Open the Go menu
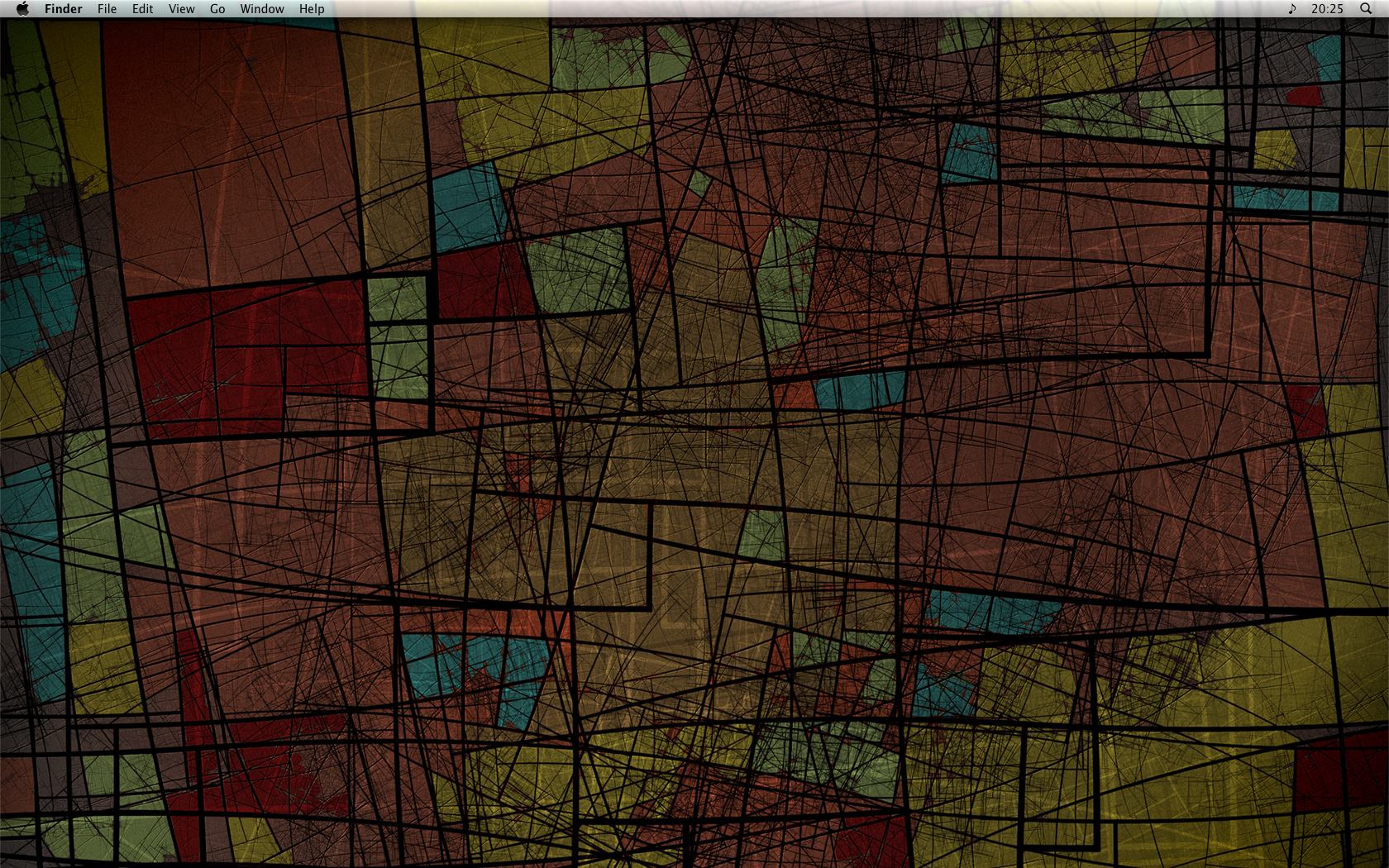The image size is (1389, 868). tap(217, 8)
